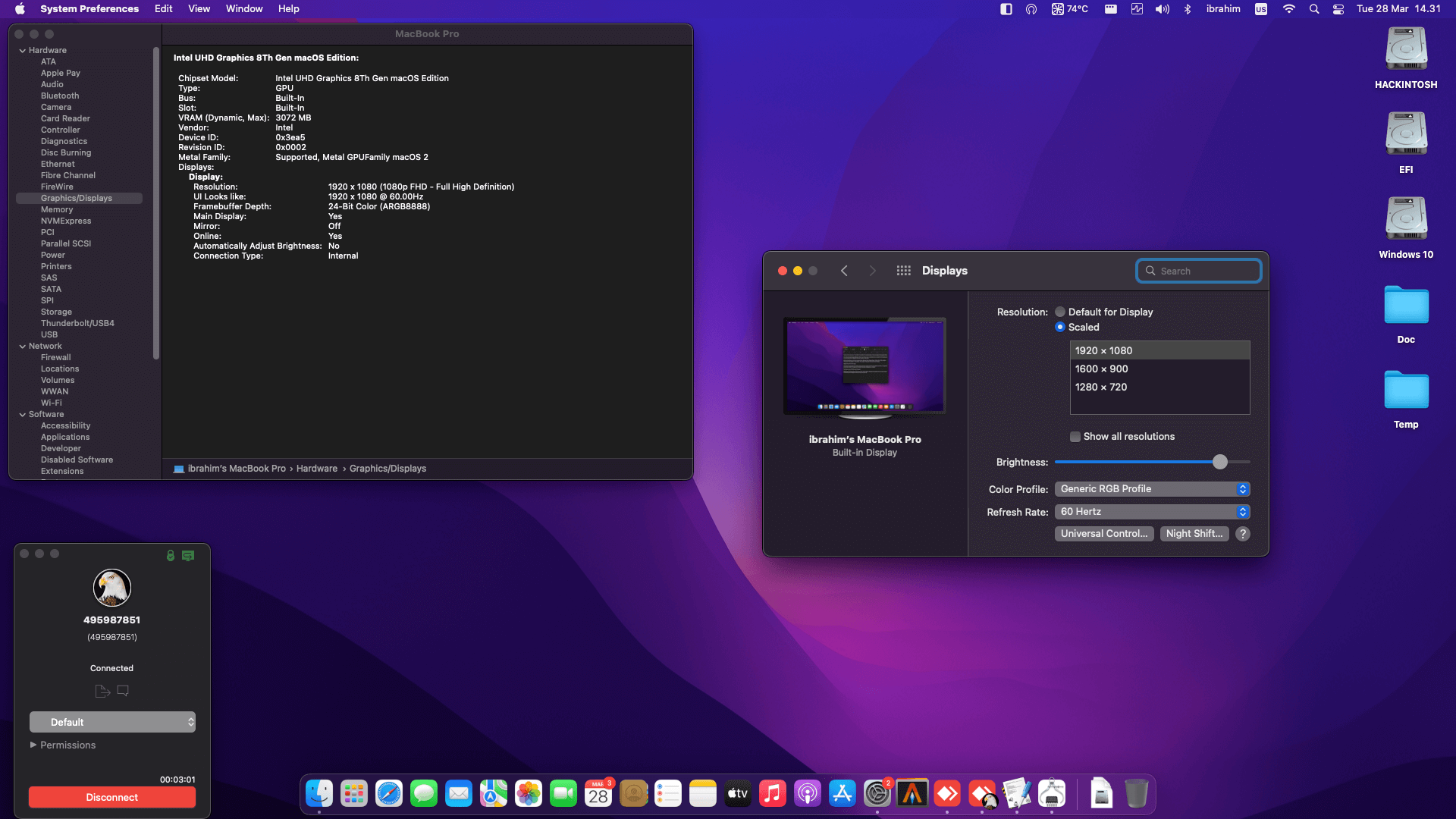Select the 1600 × 900 resolution option
The height and width of the screenshot is (819, 1456).
[x=1102, y=369]
